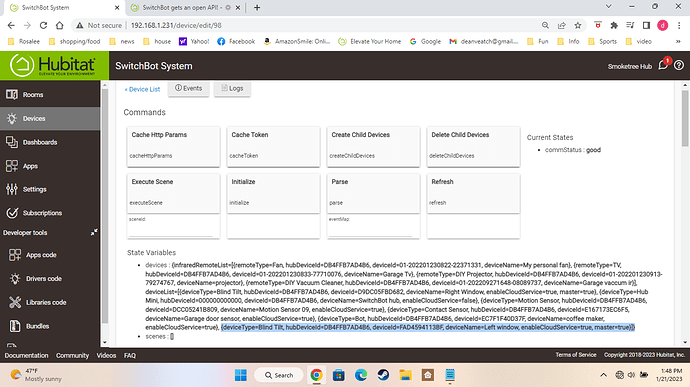Open Rosalee bookmark folder

pos(24,41)
